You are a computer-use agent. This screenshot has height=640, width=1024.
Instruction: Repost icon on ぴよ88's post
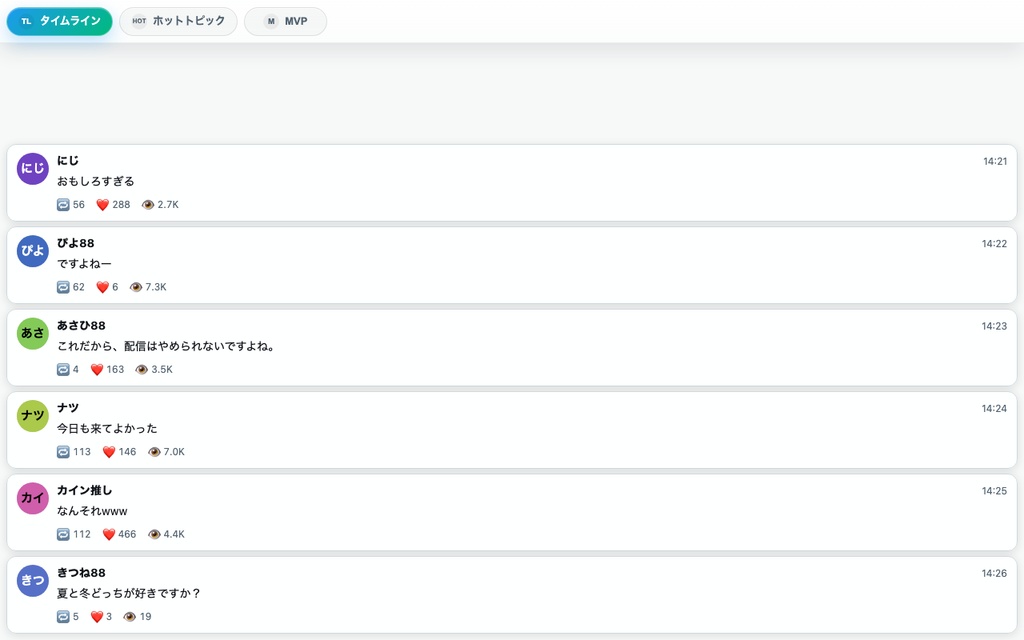tap(63, 287)
